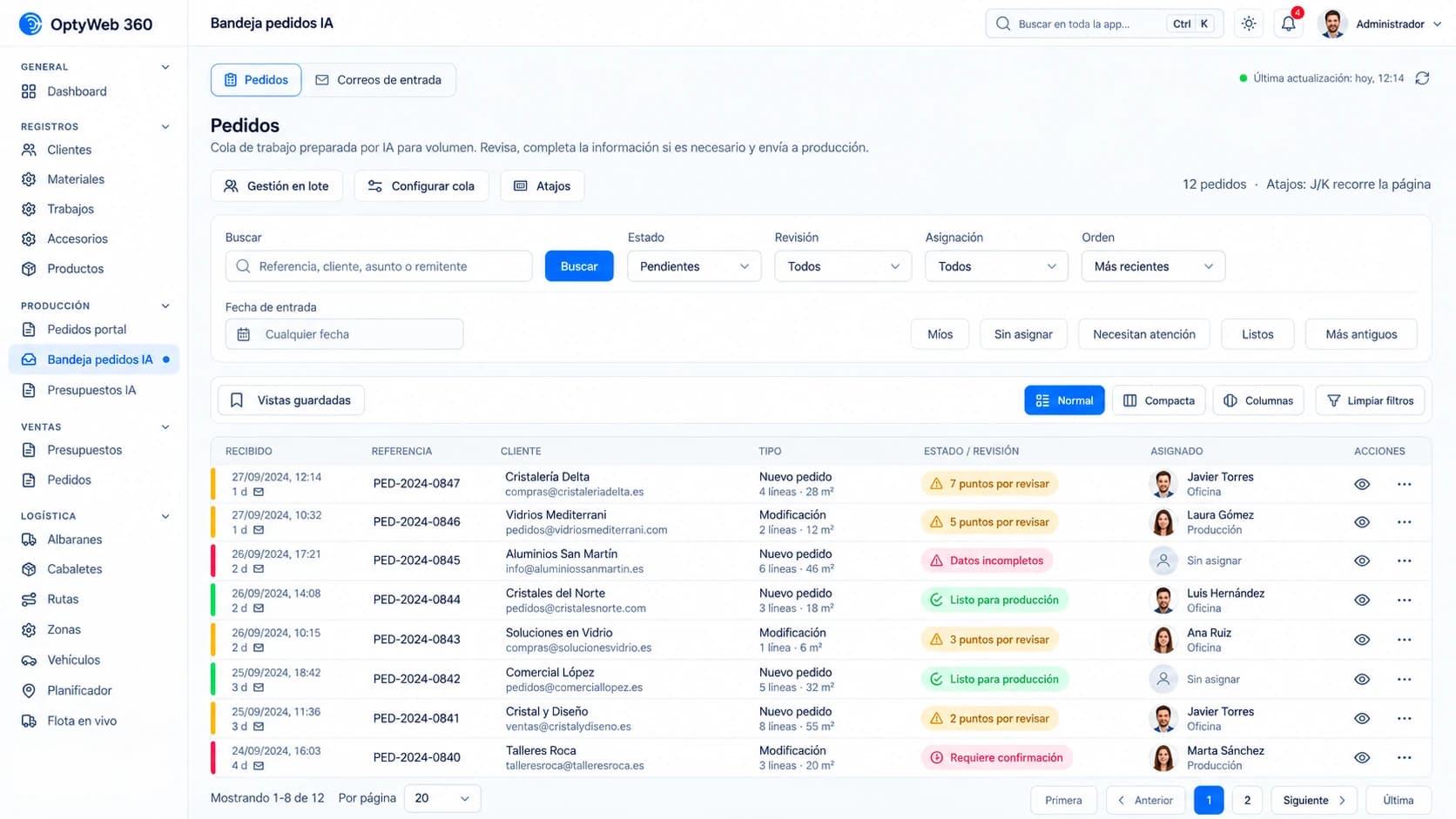Open notifications bell with badge
The width and height of the screenshot is (1456, 819).
click(x=1289, y=24)
